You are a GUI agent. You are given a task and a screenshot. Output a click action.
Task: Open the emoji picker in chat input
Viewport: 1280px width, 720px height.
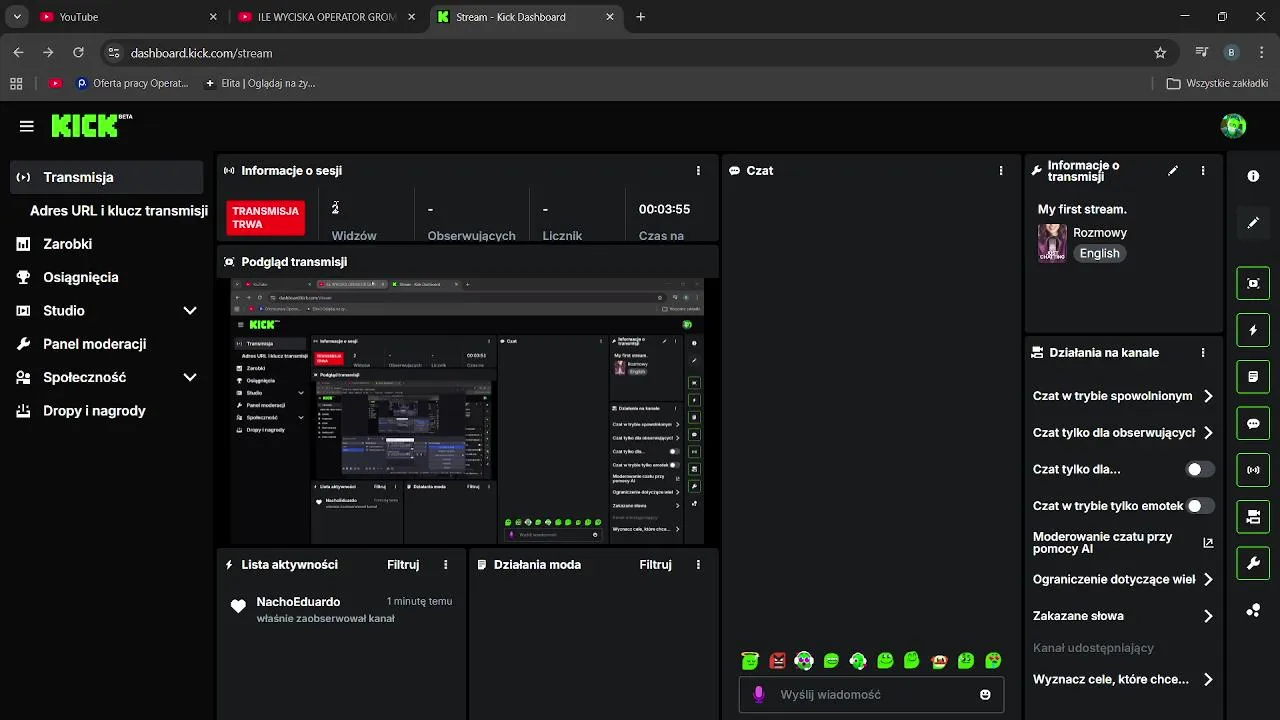click(x=985, y=694)
